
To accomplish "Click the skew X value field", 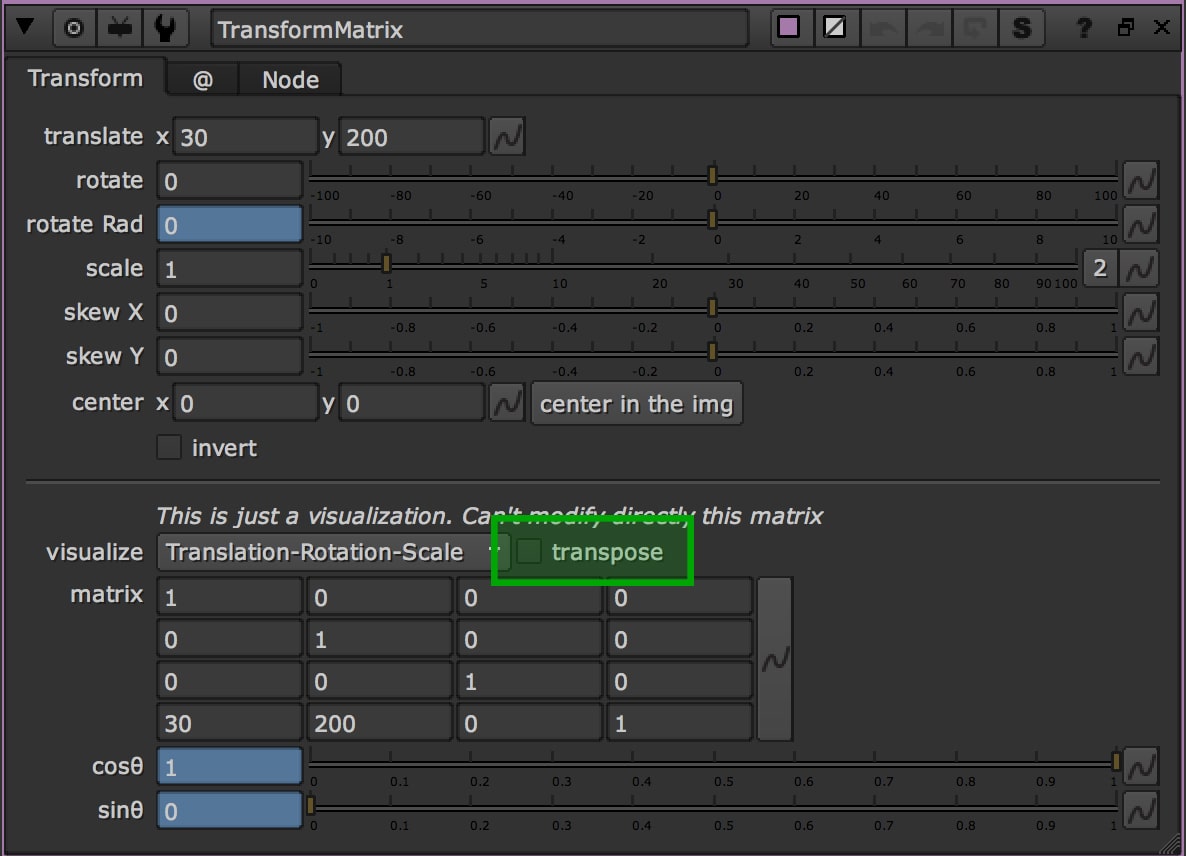I will tap(229, 313).
